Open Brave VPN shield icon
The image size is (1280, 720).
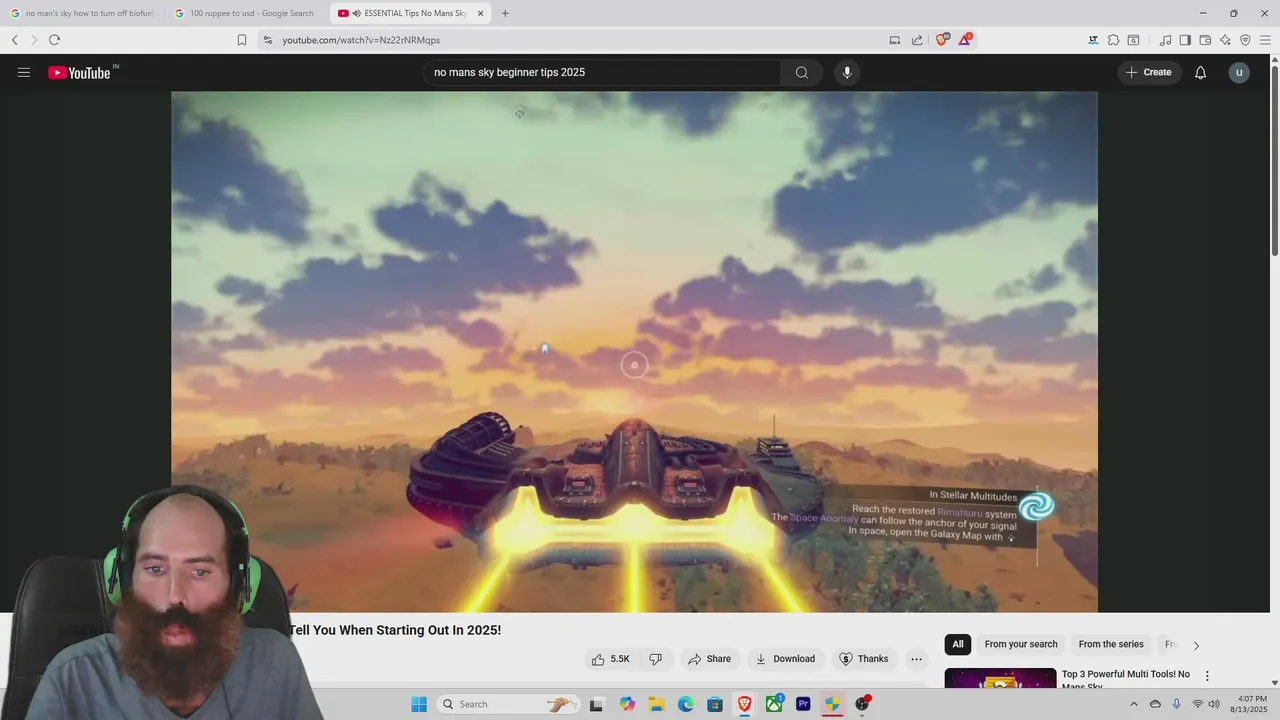(1245, 40)
